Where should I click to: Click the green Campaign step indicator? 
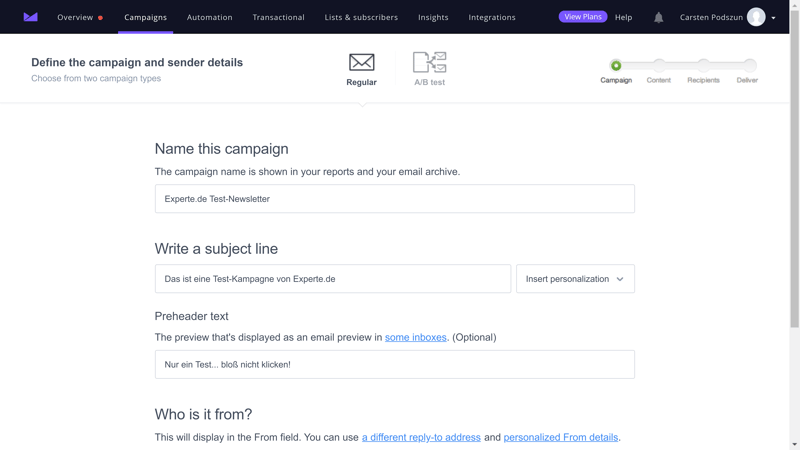click(616, 65)
